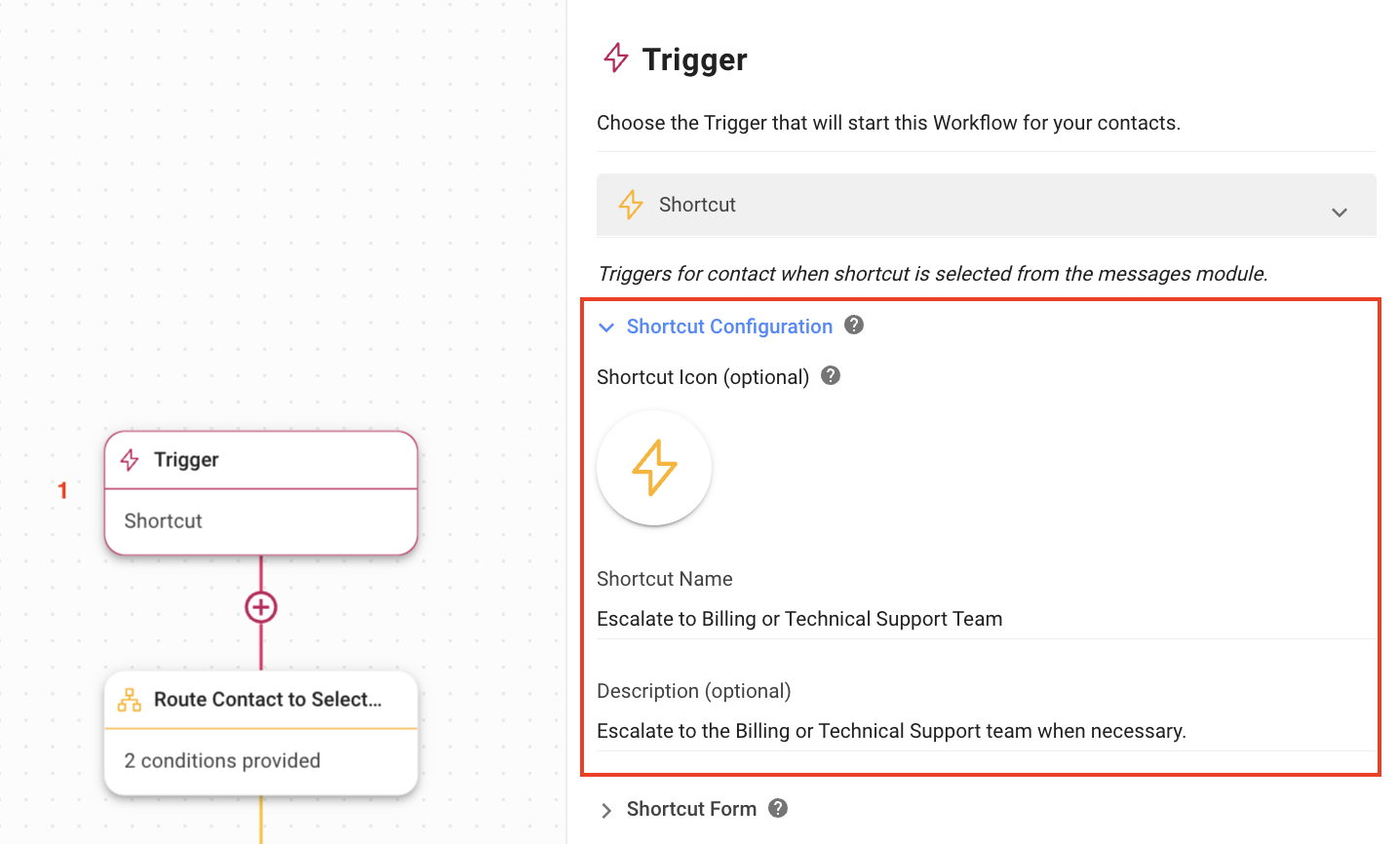
Task: Click the Shortcut label in the Trigger node
Action: click(164, 521)
